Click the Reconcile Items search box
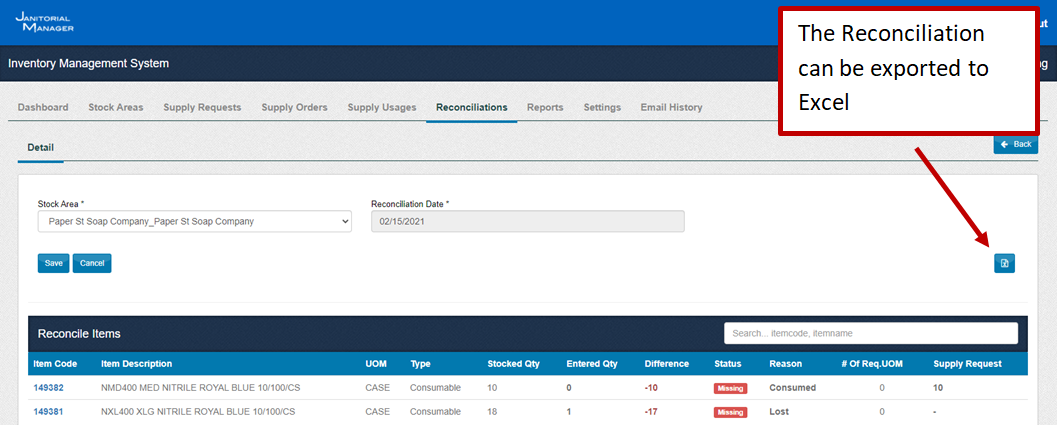The image size is (1057, 425). click(x=870, y=333)
